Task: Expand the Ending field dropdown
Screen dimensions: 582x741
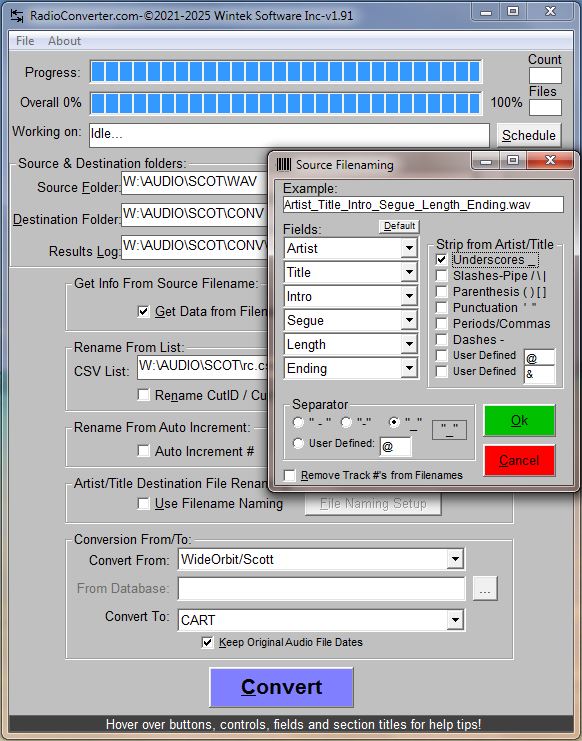Action: (409, 368)
